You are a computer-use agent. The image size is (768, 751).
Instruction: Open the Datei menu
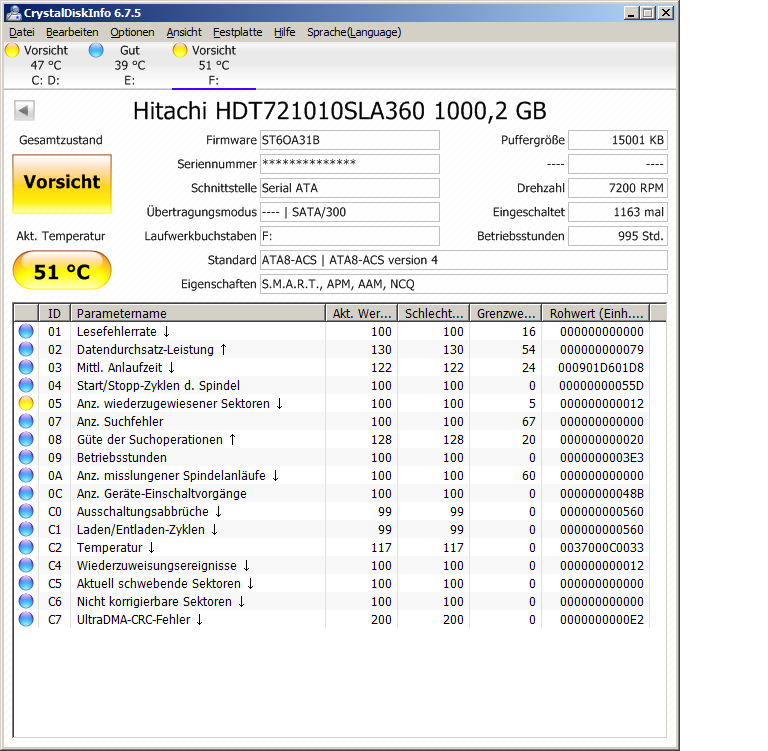point(22,32)
